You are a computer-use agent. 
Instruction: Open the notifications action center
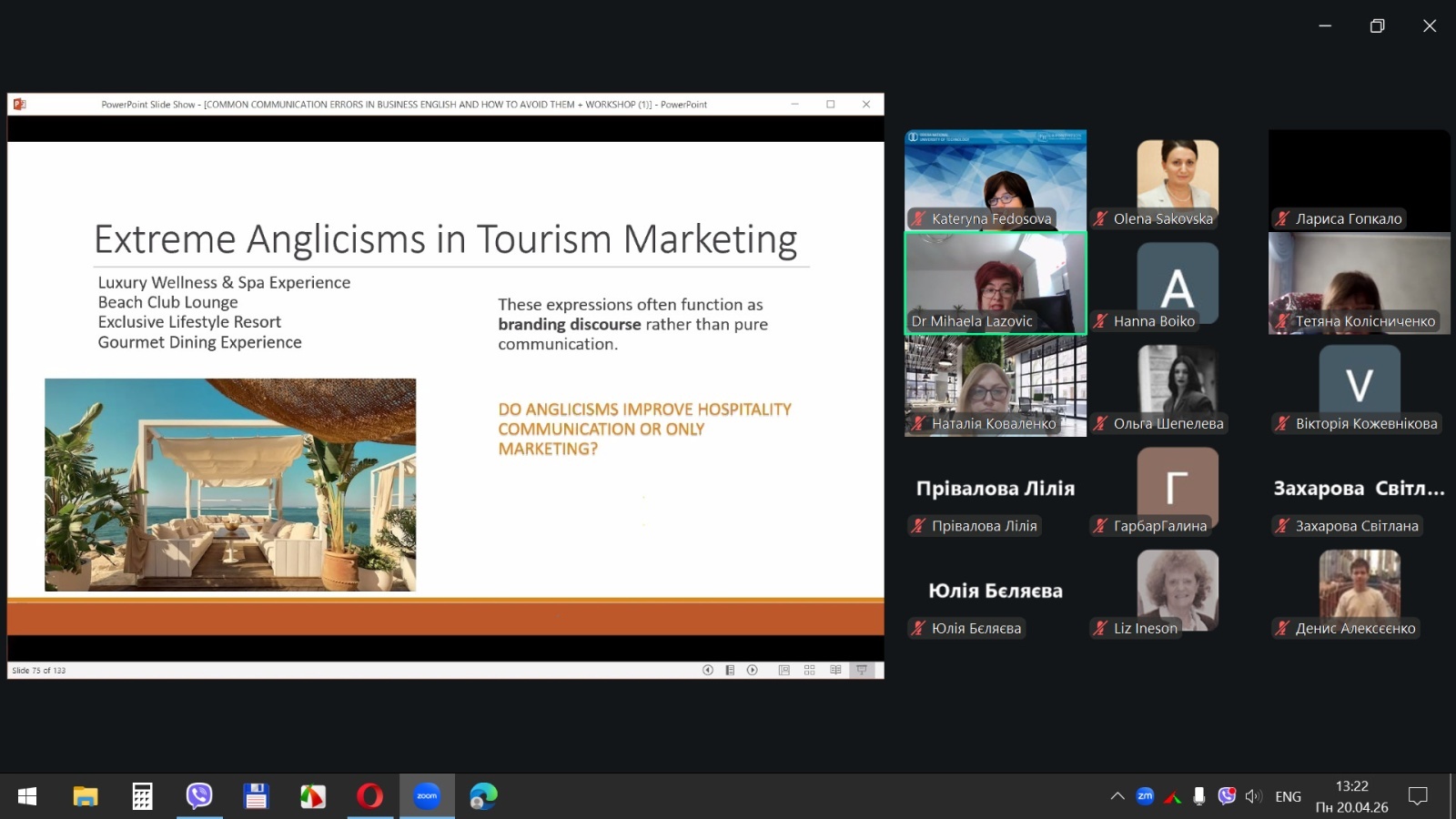pos(1417,796)
